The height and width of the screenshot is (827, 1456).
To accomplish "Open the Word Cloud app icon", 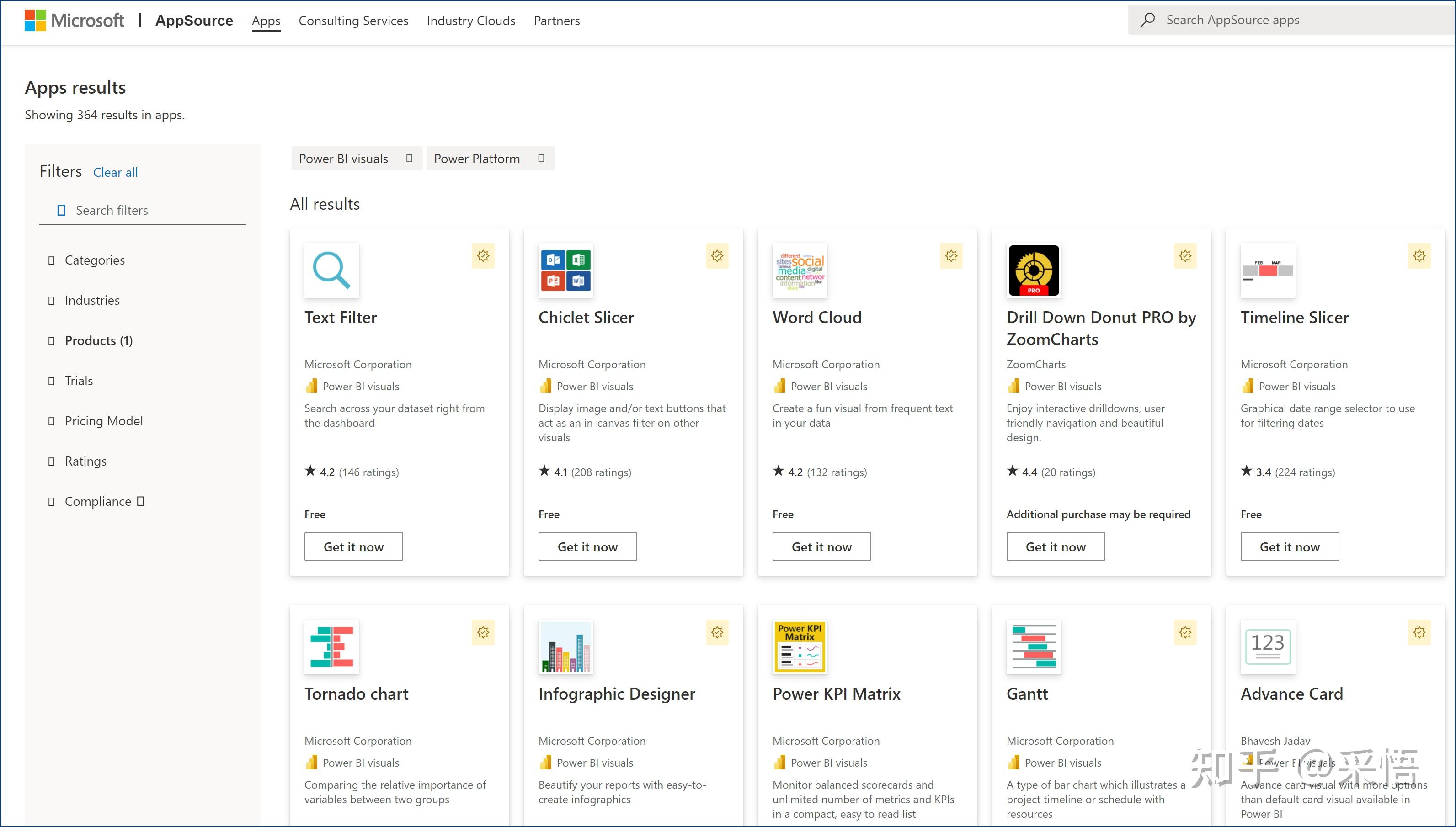I will click(800, 271).
